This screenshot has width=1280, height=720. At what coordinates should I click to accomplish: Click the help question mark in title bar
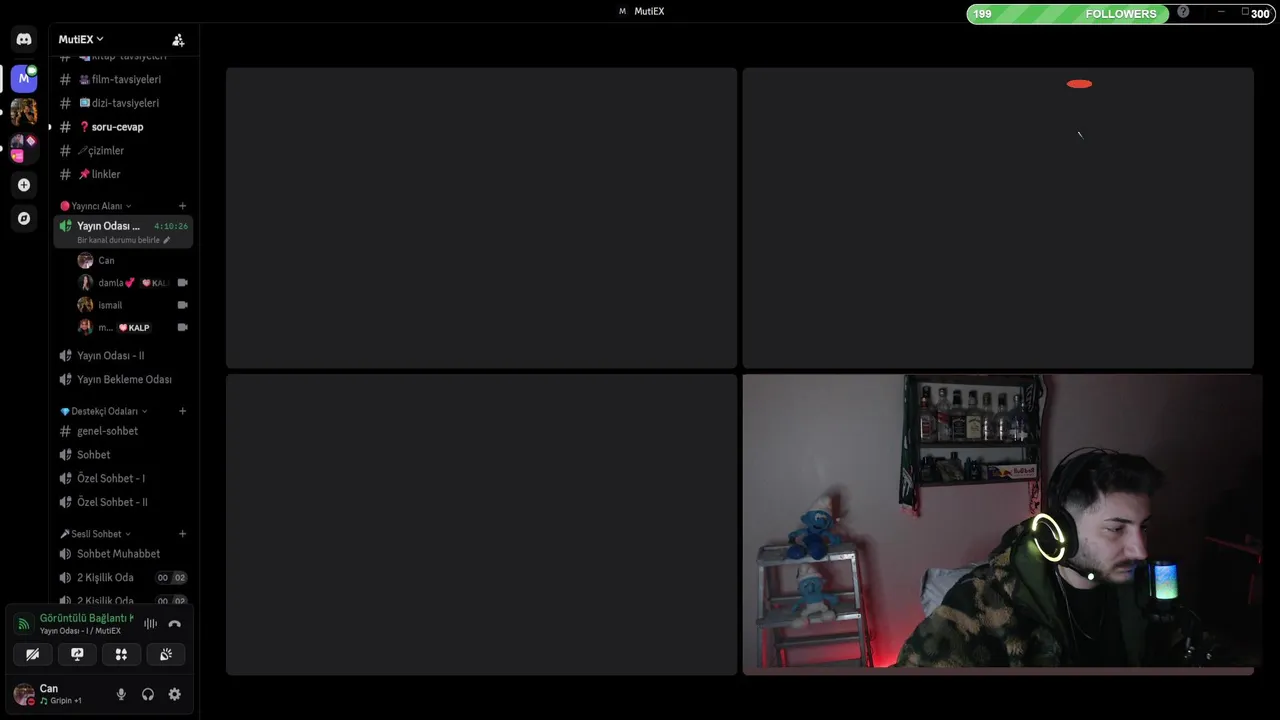(x=1184, y=12)
